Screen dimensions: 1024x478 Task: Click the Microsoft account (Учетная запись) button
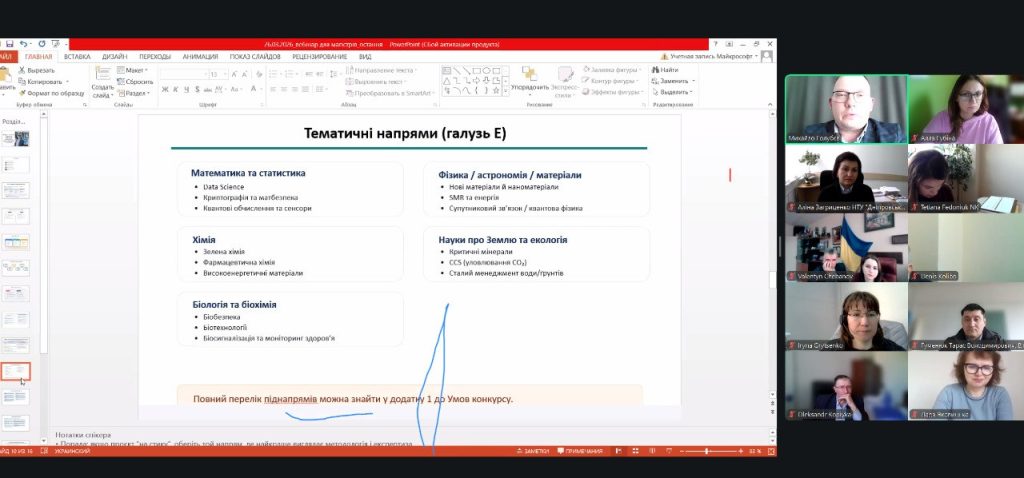point(715,57)
